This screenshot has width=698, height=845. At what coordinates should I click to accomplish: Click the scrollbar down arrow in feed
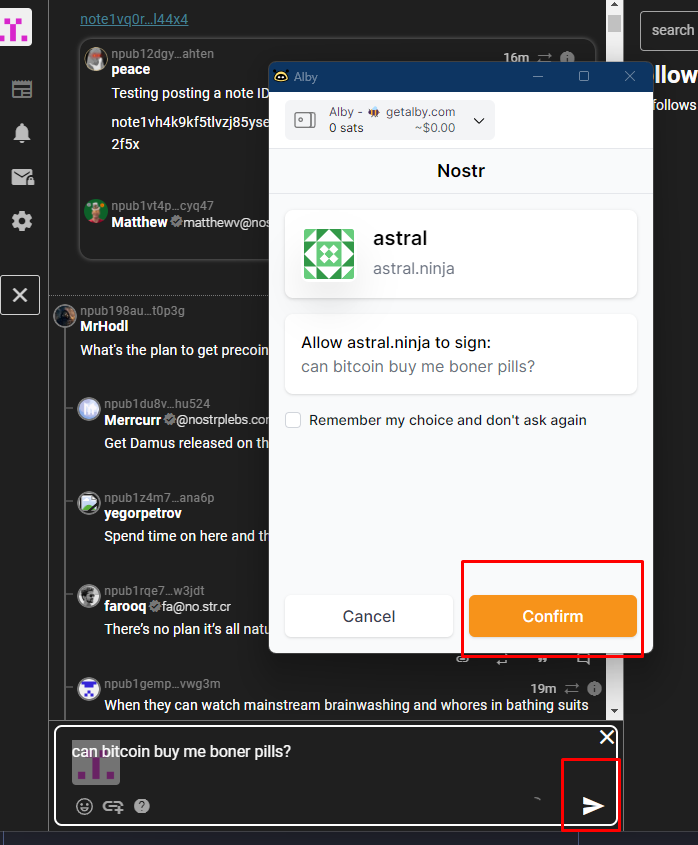pos(614,711)
